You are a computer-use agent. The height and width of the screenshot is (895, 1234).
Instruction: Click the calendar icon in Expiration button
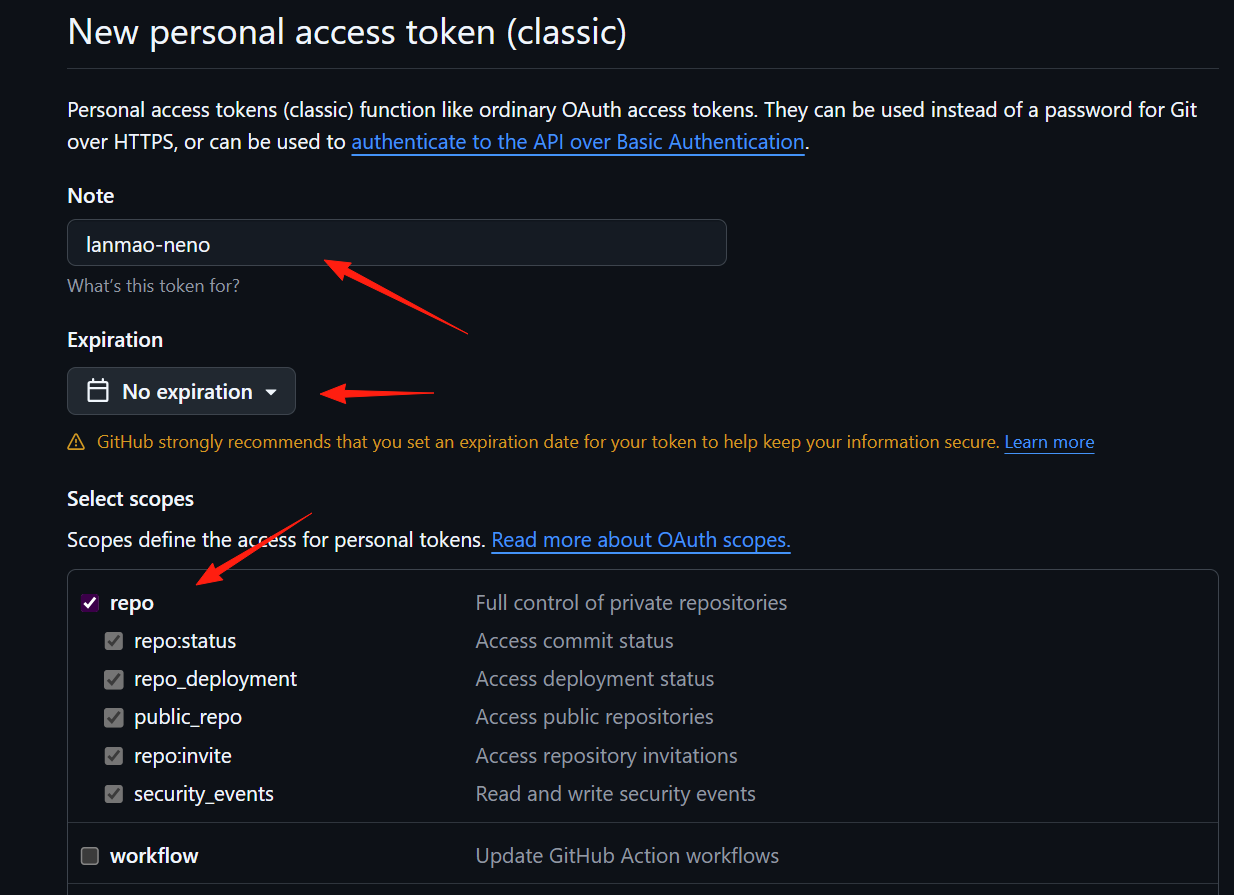pos(98,391)
